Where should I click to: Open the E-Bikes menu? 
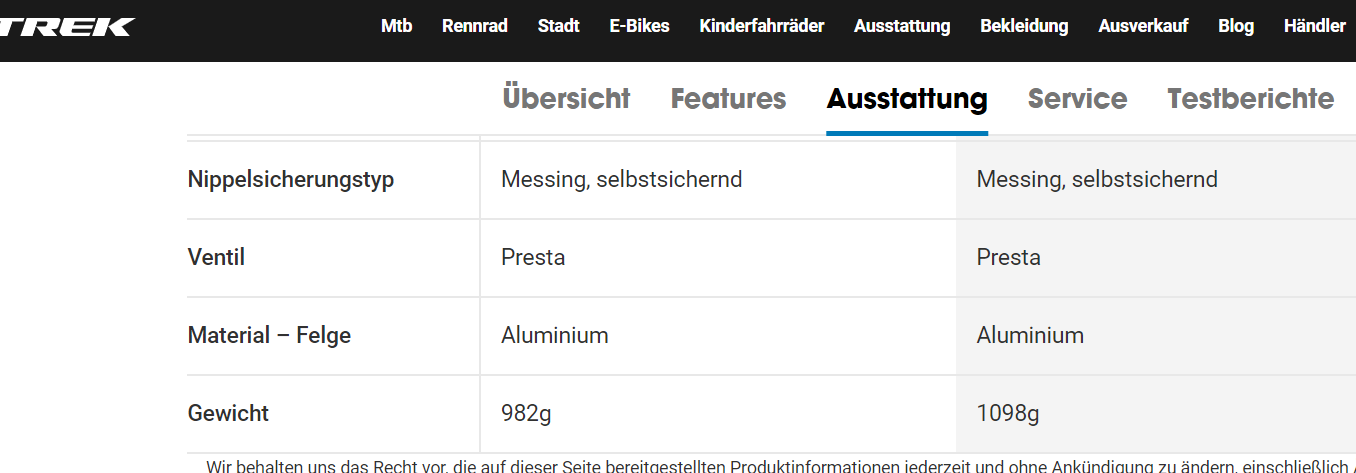coord(639,26)
